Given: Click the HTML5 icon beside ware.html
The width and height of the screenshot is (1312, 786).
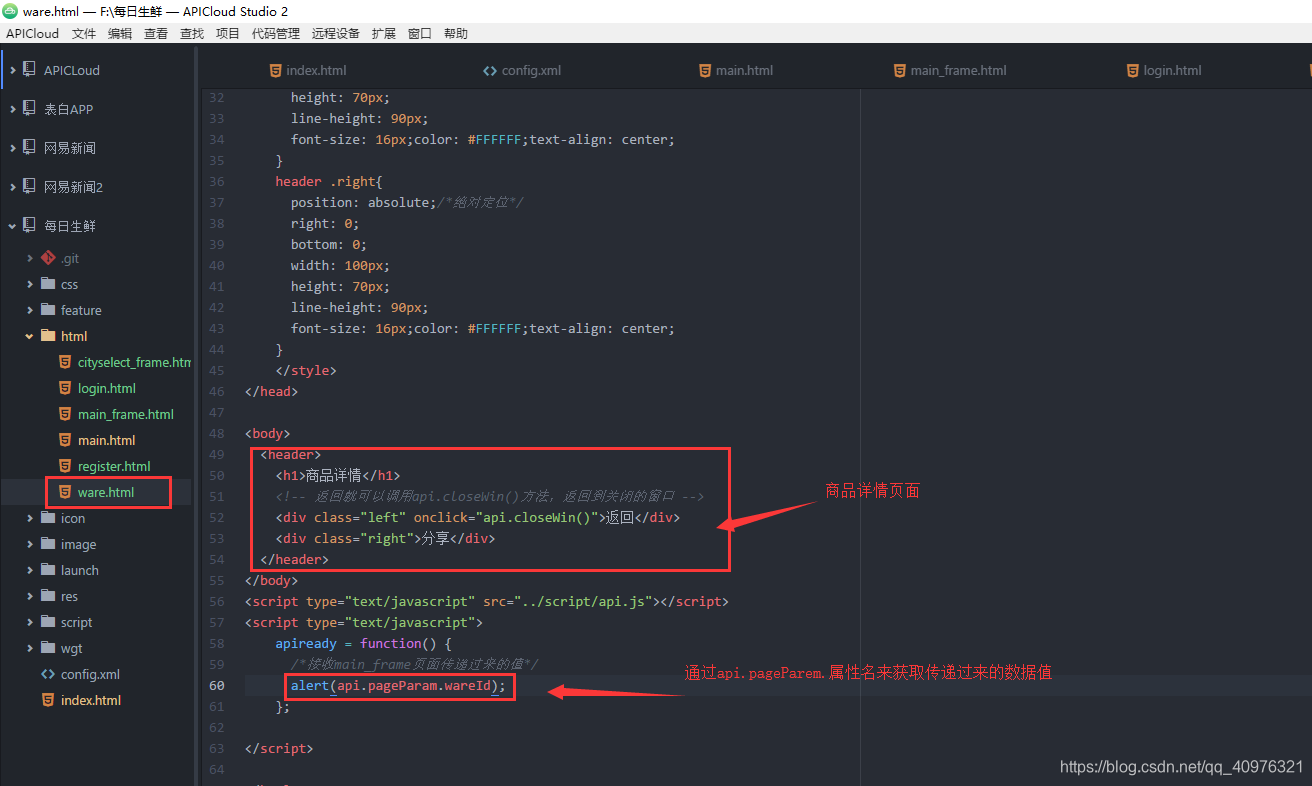Looking at the screenshot, I should [65, 492].
